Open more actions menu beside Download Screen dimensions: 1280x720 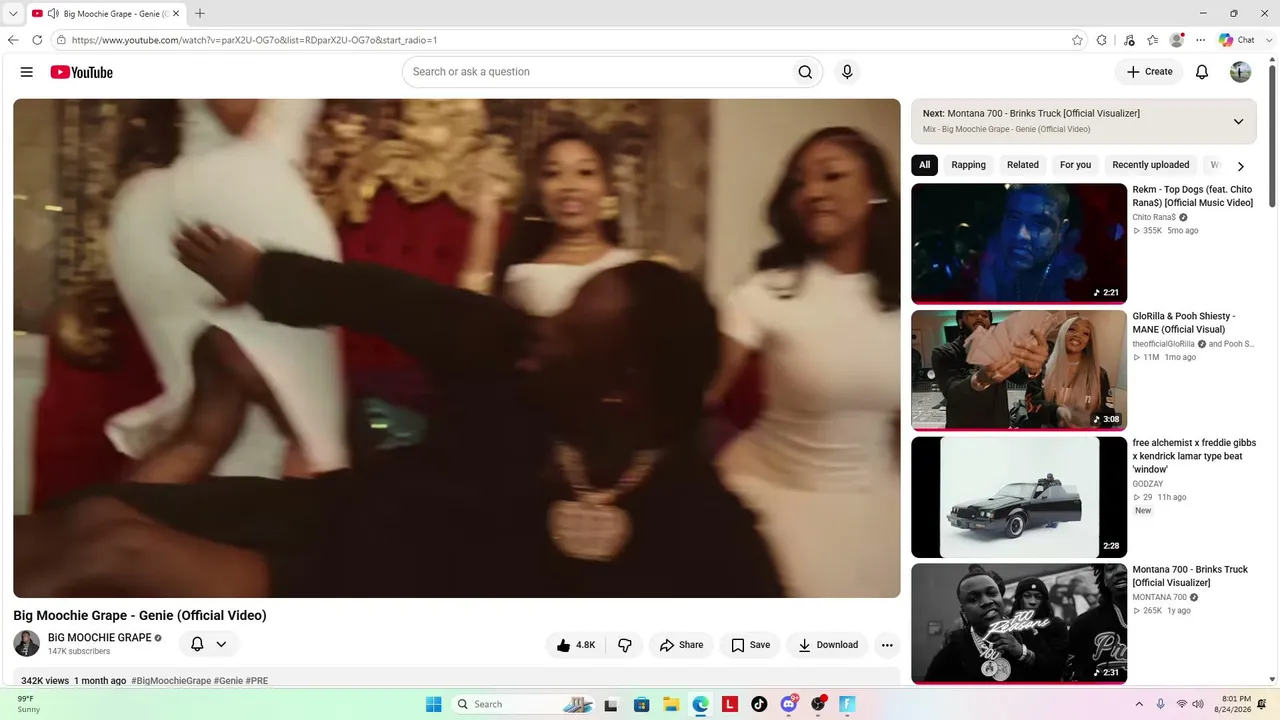(887, 645)
